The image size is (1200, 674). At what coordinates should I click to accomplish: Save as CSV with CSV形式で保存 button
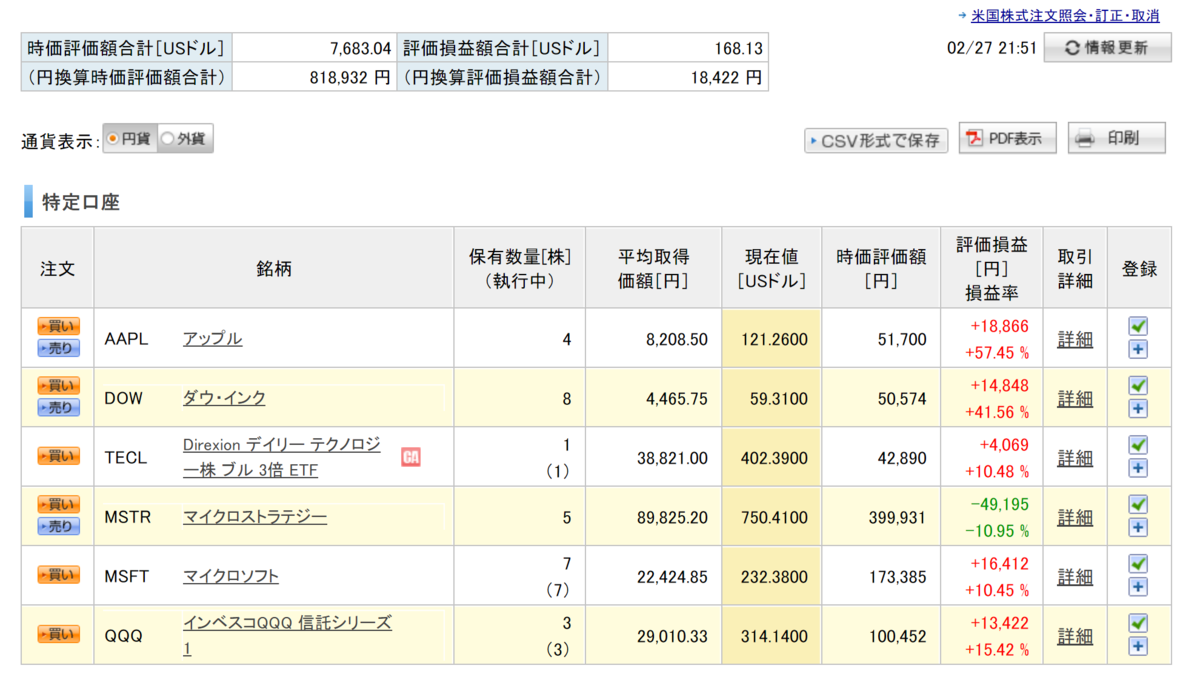click(876, 140)
